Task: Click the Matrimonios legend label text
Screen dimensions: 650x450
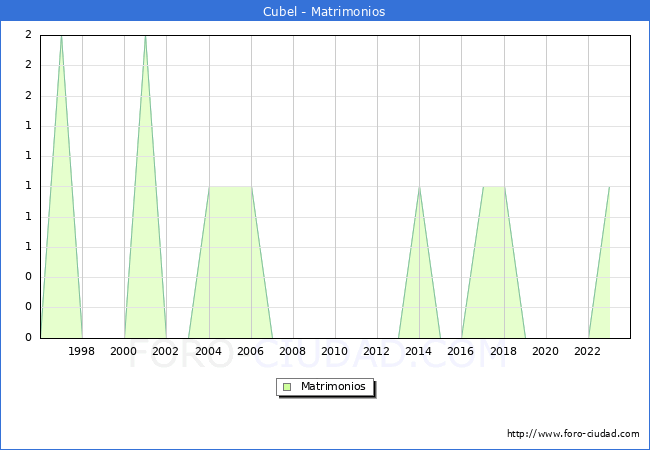Action: click(x=333, y=386)
